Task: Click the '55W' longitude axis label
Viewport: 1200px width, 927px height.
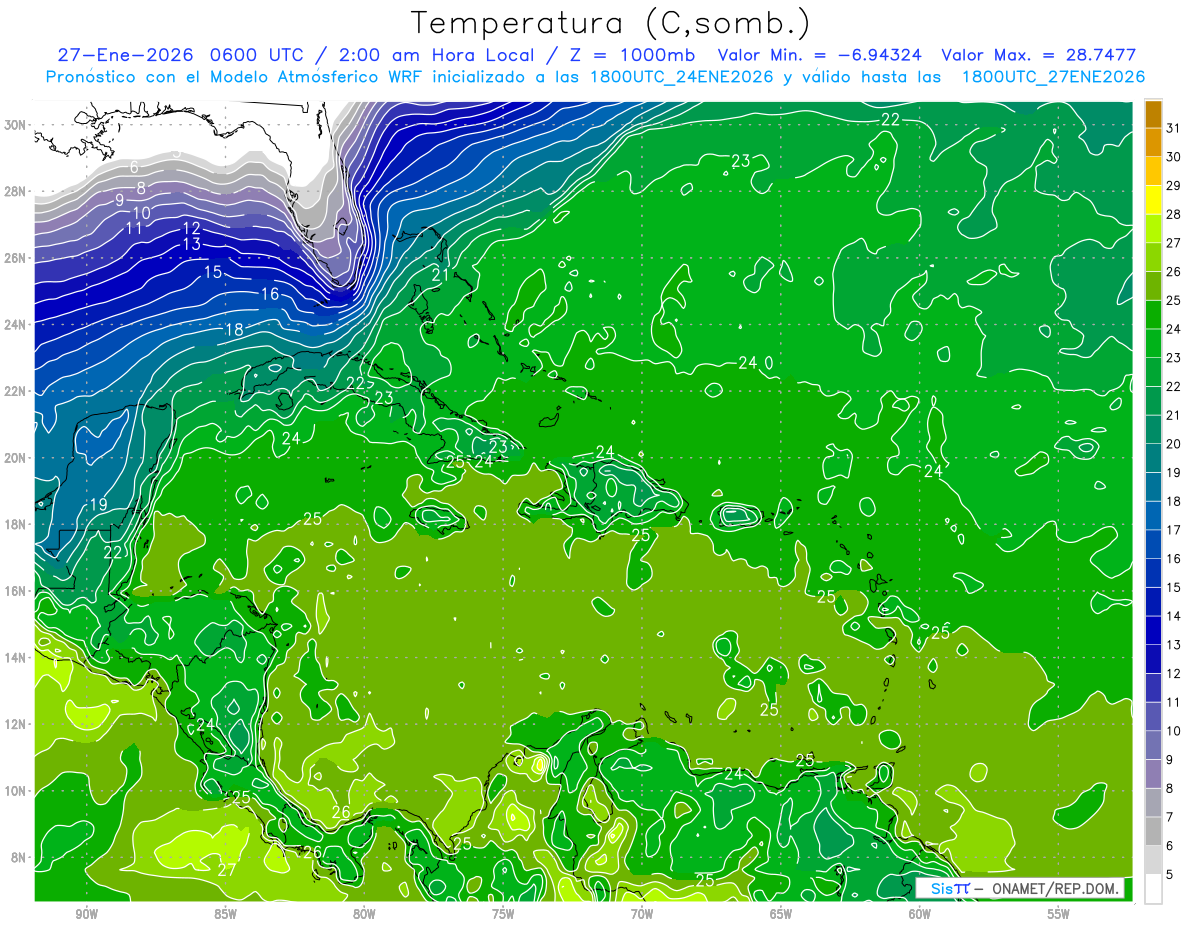Action: point(1058,915)
